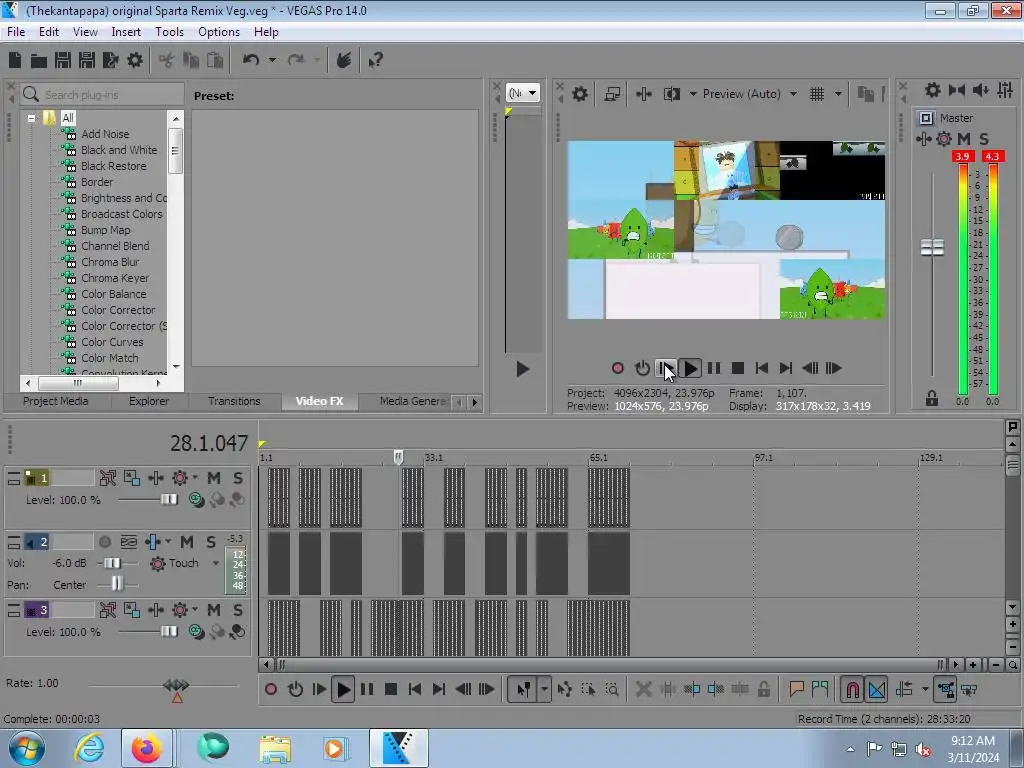This screenshot has width=1024, height=768.
Task: Select the Bump Map plug-in
Action: 106,230
